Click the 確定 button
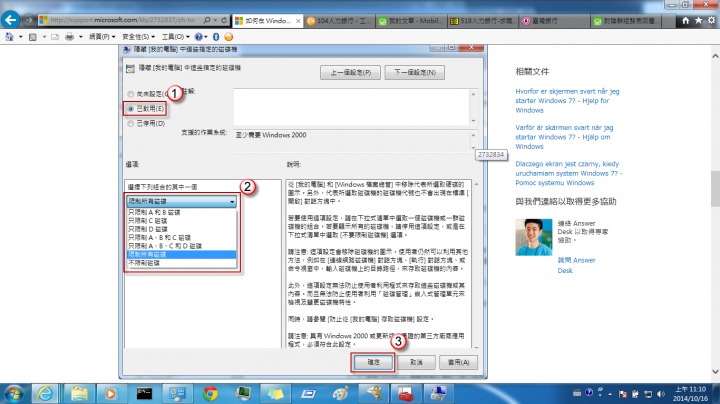Screen dimensions: 720x404 click(373, 362)
